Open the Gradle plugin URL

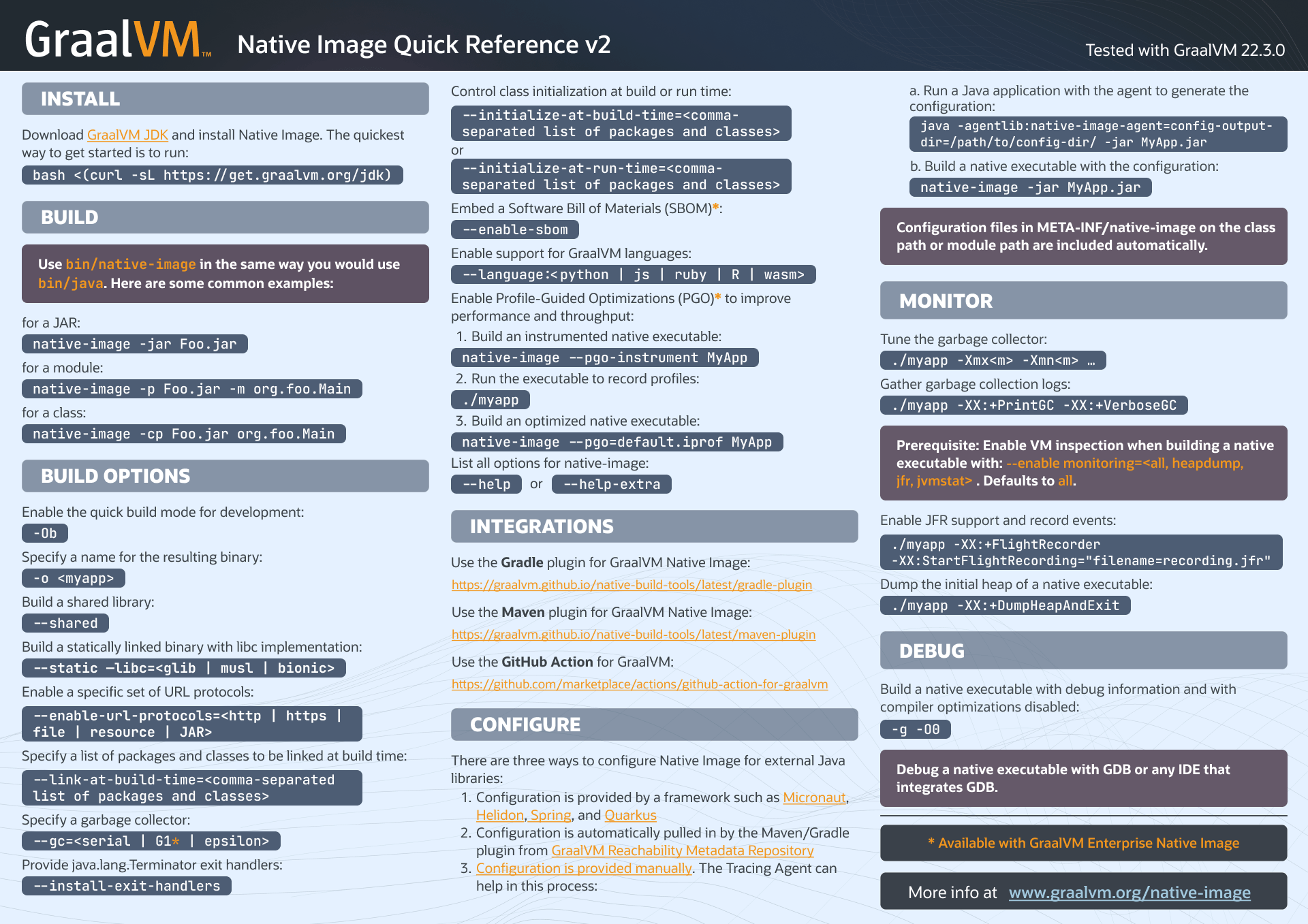click(632, 585)
